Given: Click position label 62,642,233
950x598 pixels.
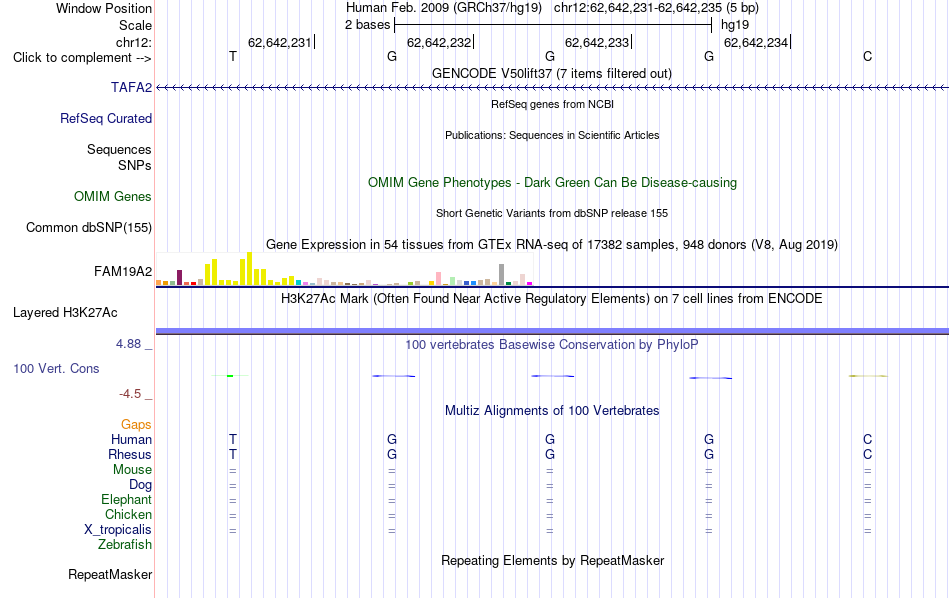Looking at the screenshot, I should [597, 42].
